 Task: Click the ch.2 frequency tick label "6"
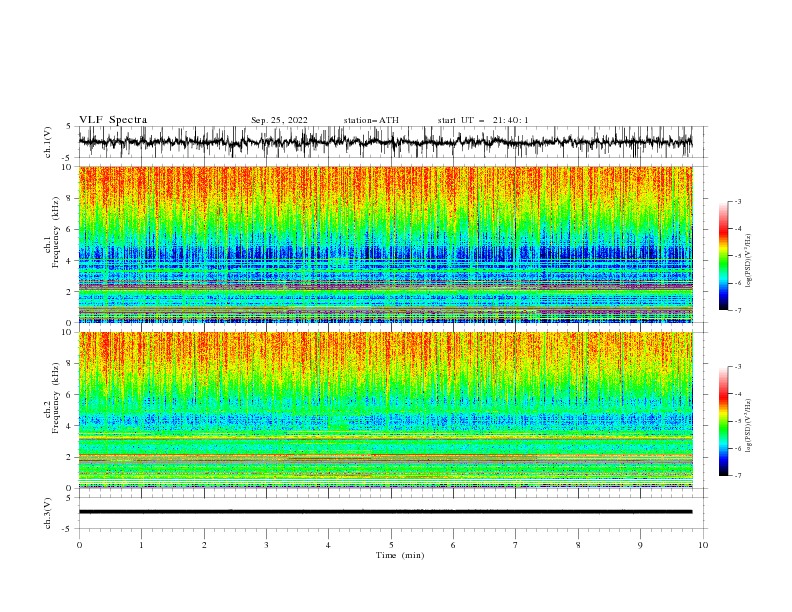coord(70,395)
